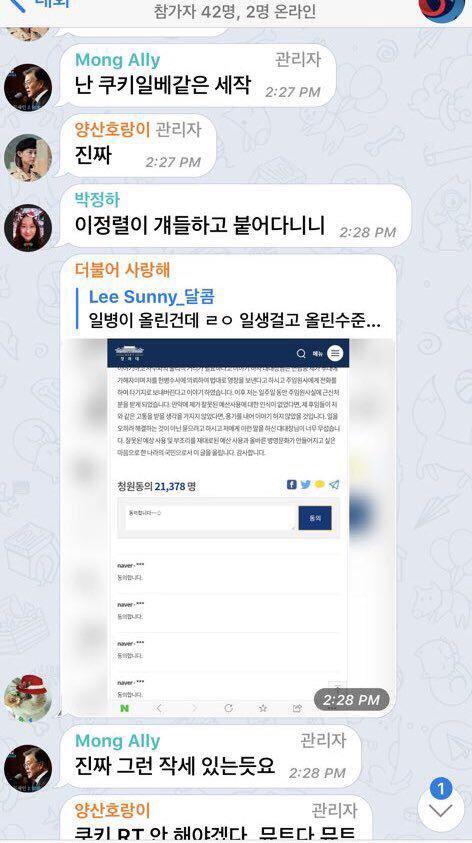
Task: Open the group profile picture
Action: (441, 8)
